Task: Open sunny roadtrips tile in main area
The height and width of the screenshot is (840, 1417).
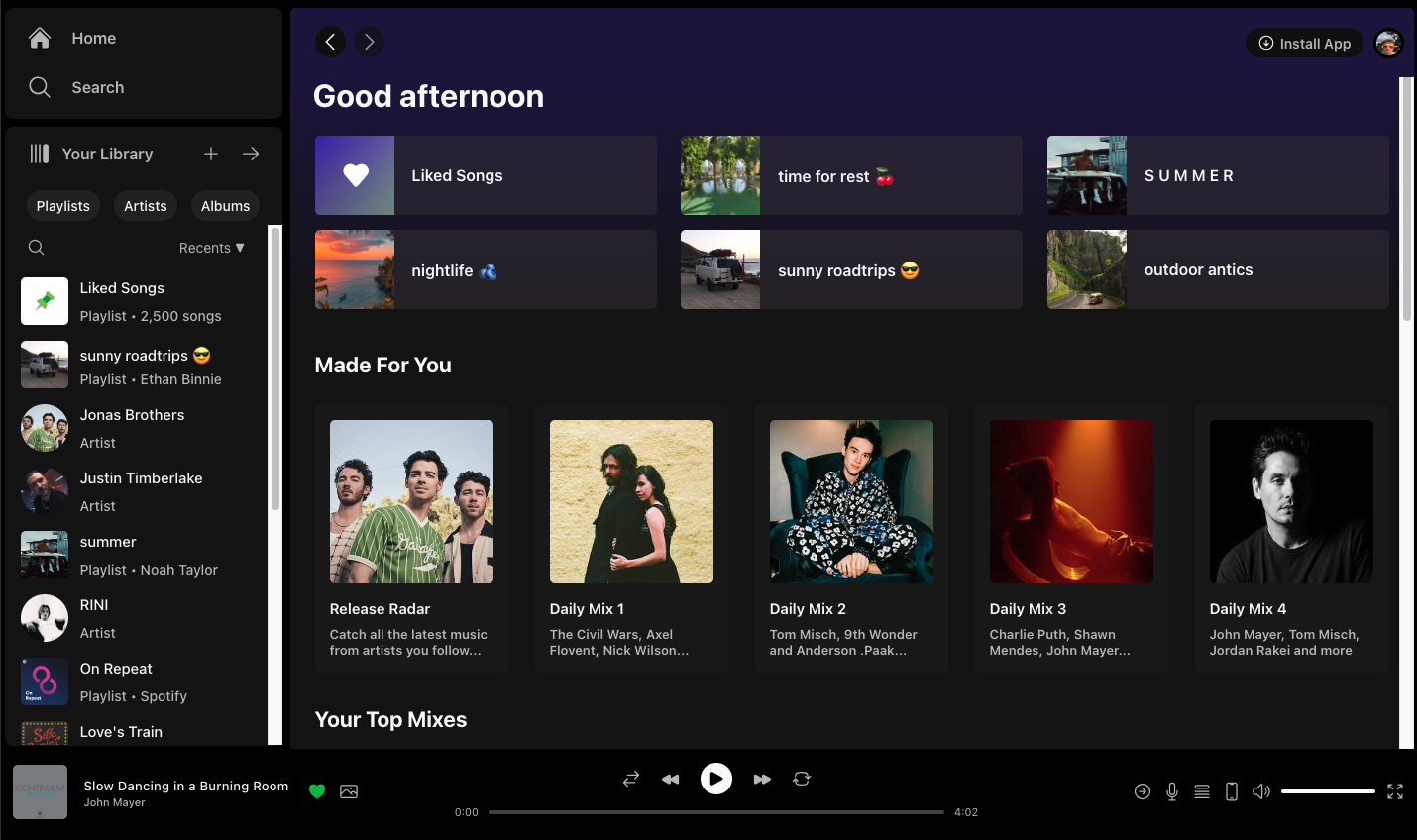Action: coord(851,269)
